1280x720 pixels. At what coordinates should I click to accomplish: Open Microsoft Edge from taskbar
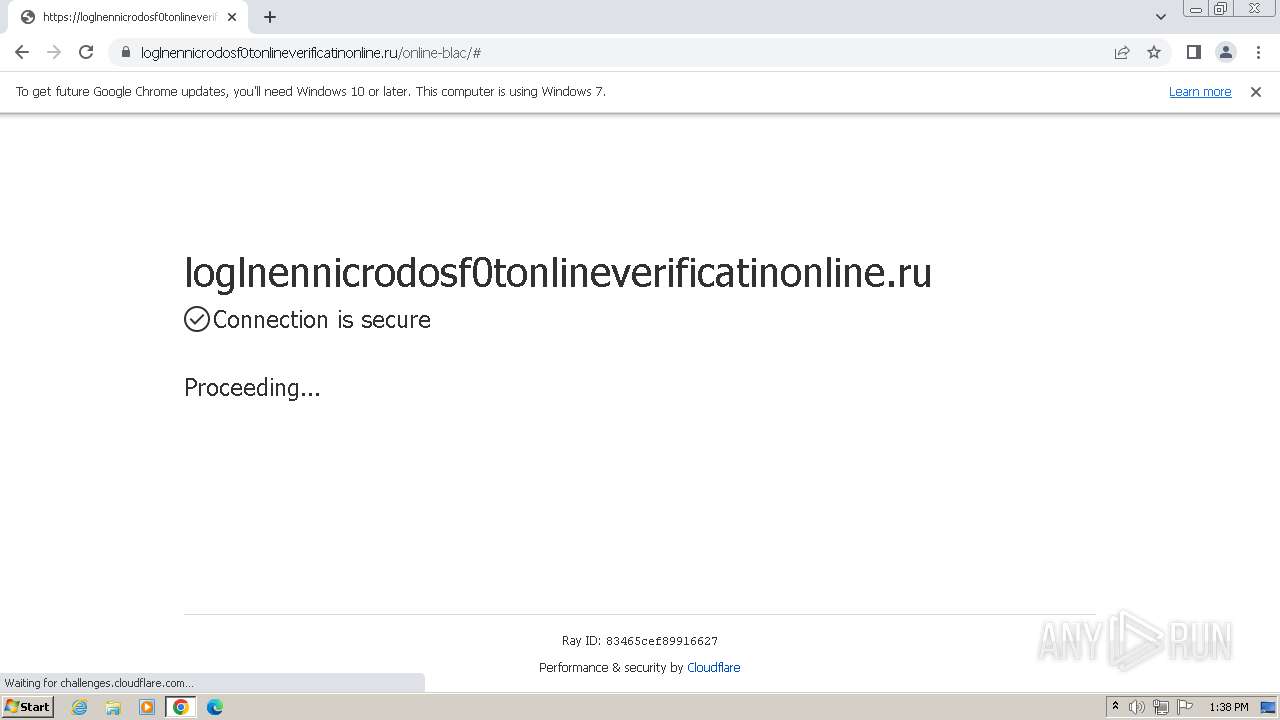(214, 707)
